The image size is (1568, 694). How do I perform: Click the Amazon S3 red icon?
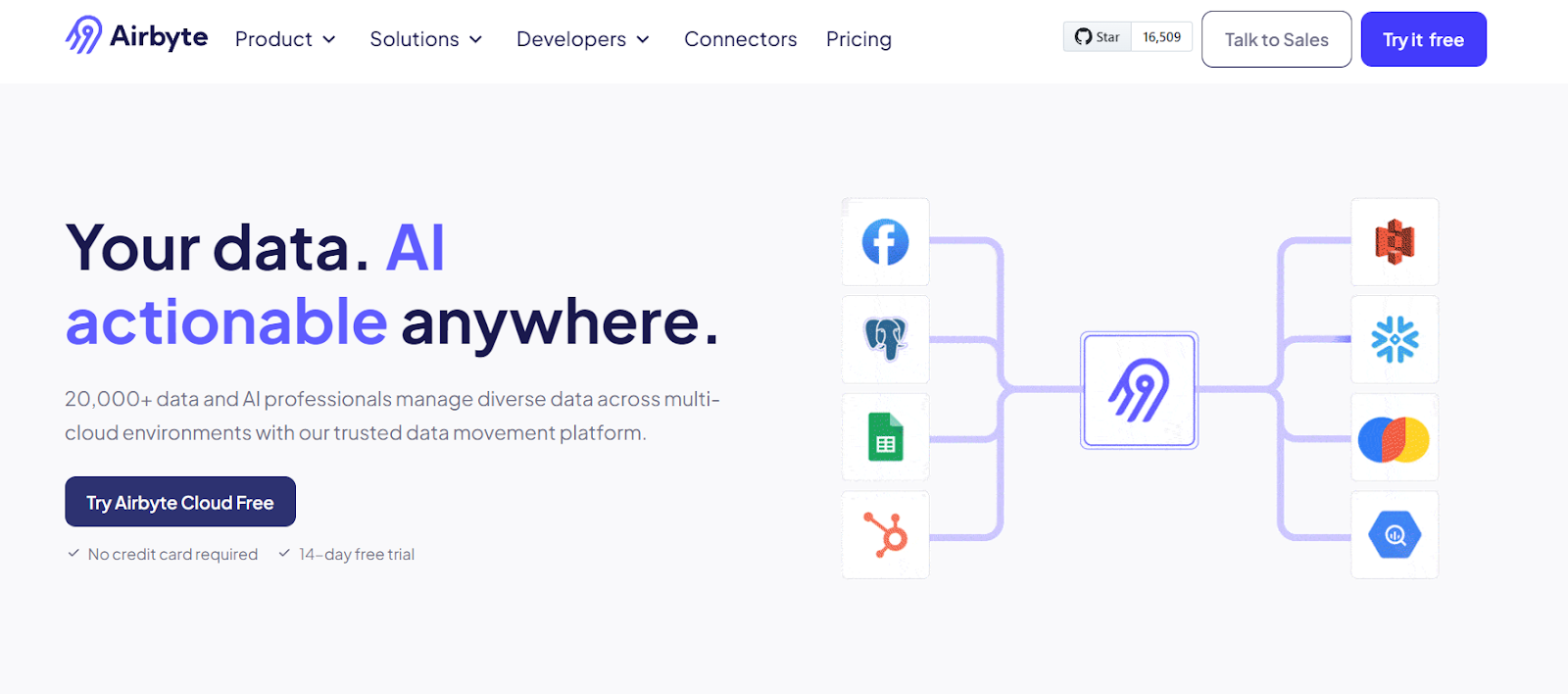coord(1395,242)
